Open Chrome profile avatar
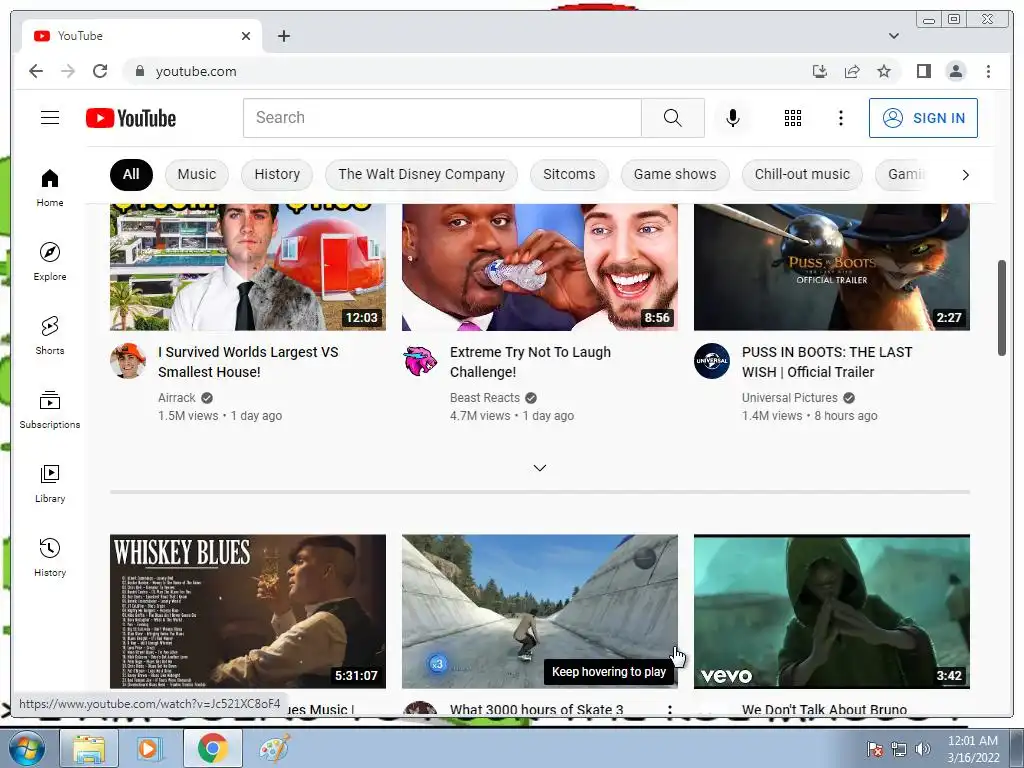 point(955,71)
